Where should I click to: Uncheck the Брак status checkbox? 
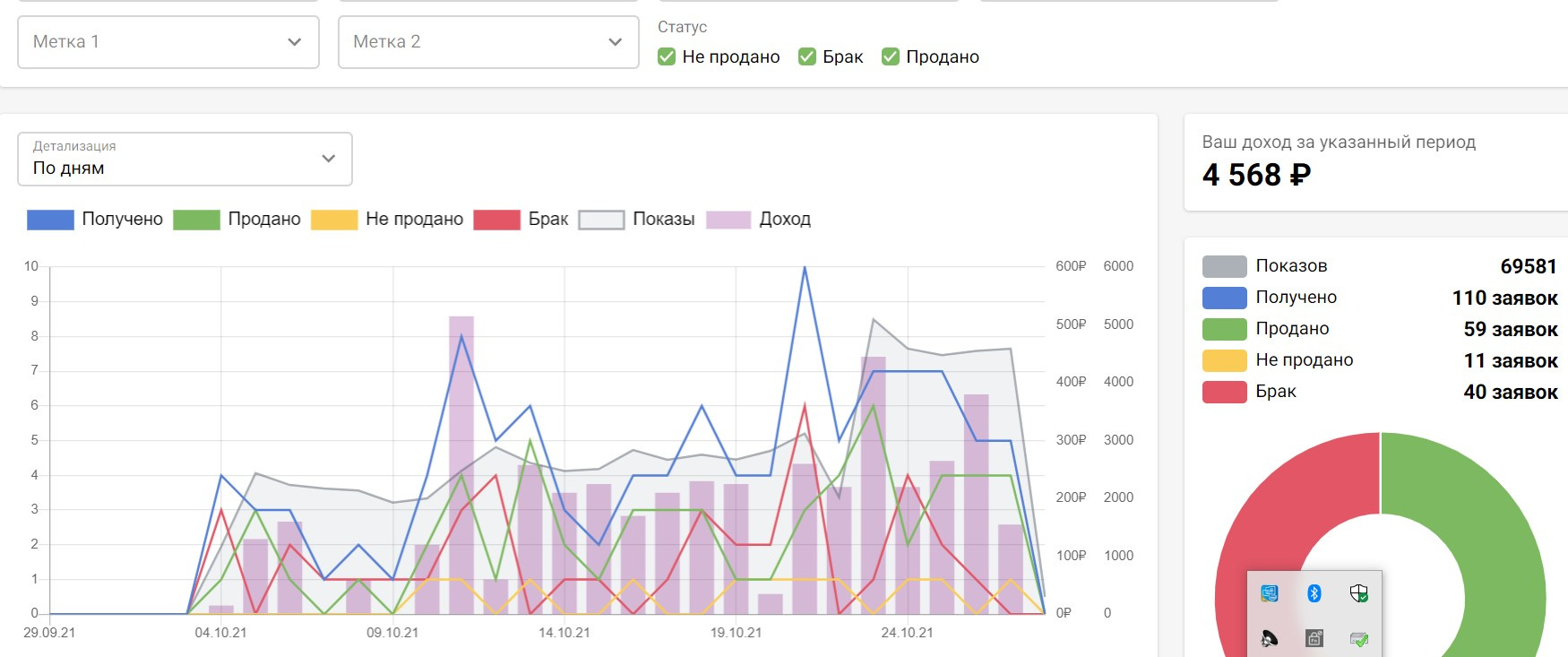click(x=807, y=57)
